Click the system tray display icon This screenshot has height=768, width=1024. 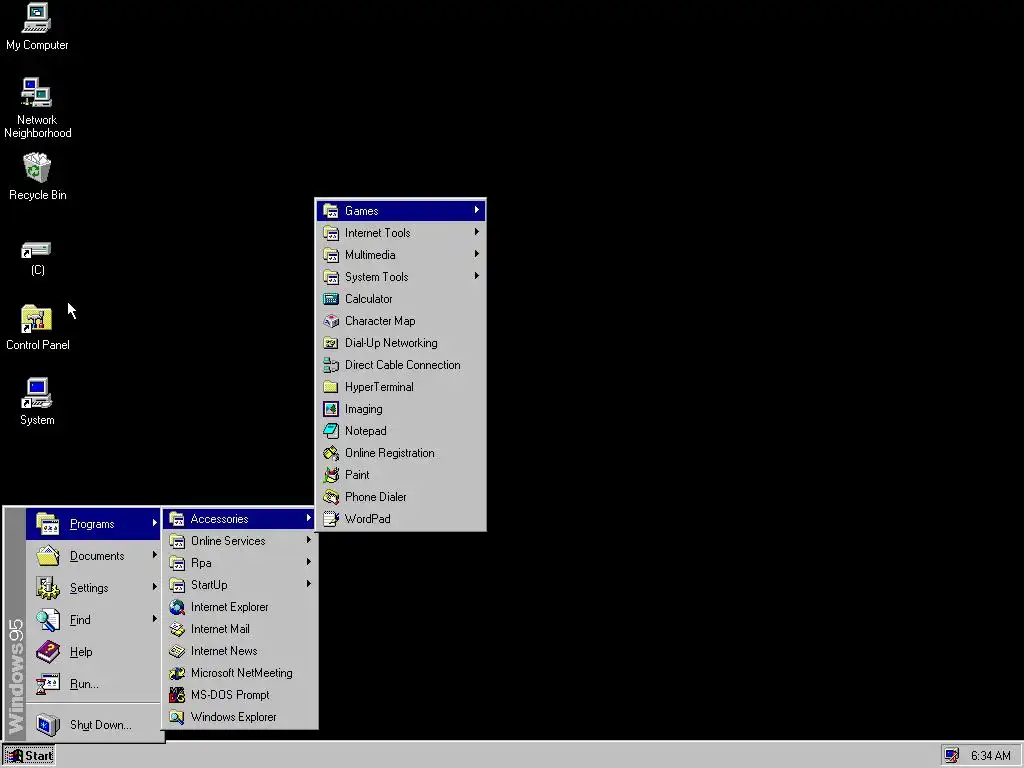(x=952, y=756)
